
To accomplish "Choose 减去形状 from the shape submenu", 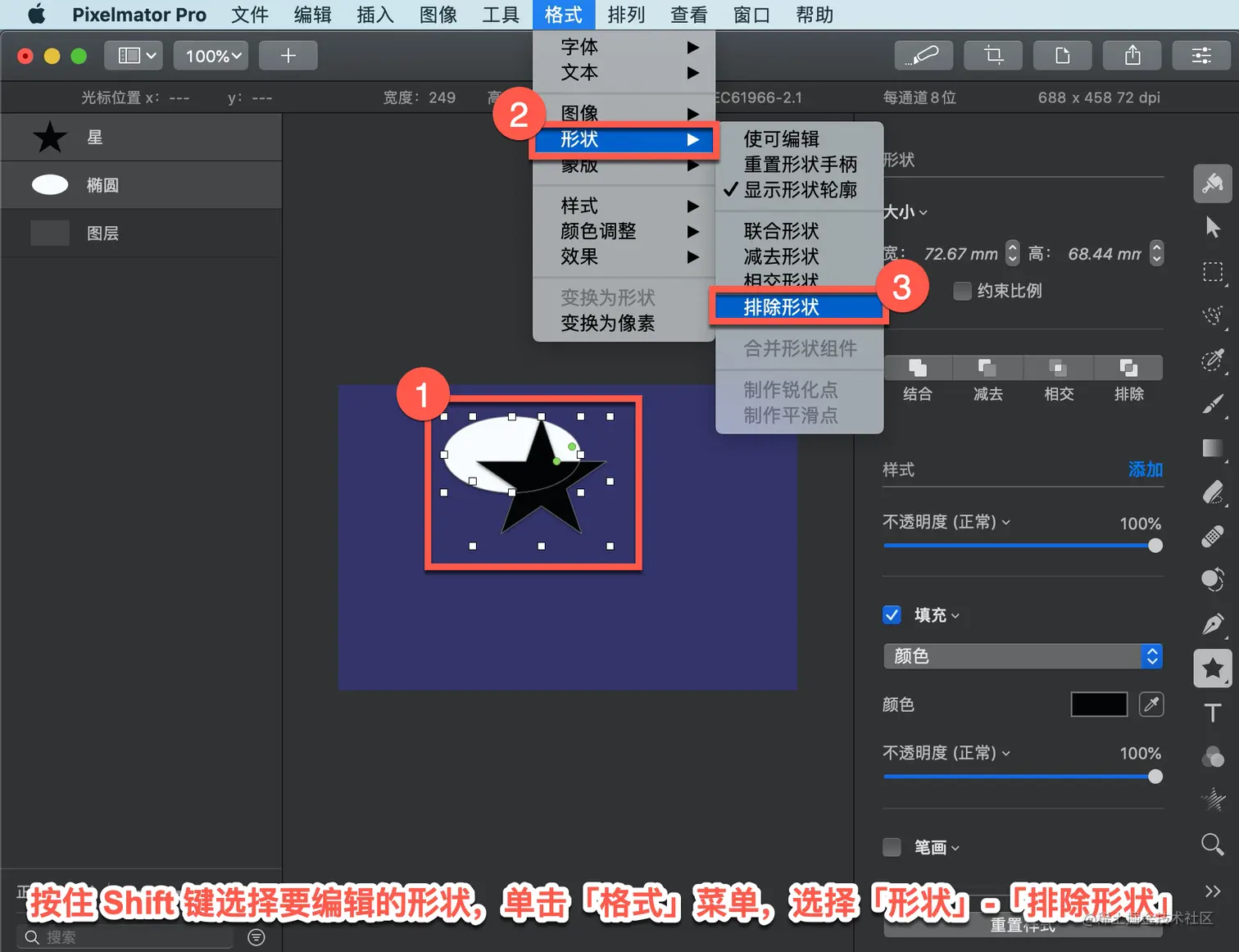I will click(799, 256).
